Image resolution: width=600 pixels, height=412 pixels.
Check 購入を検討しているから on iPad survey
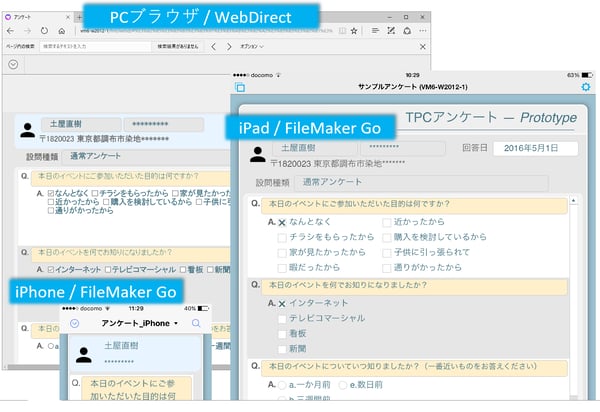(387, 238)
